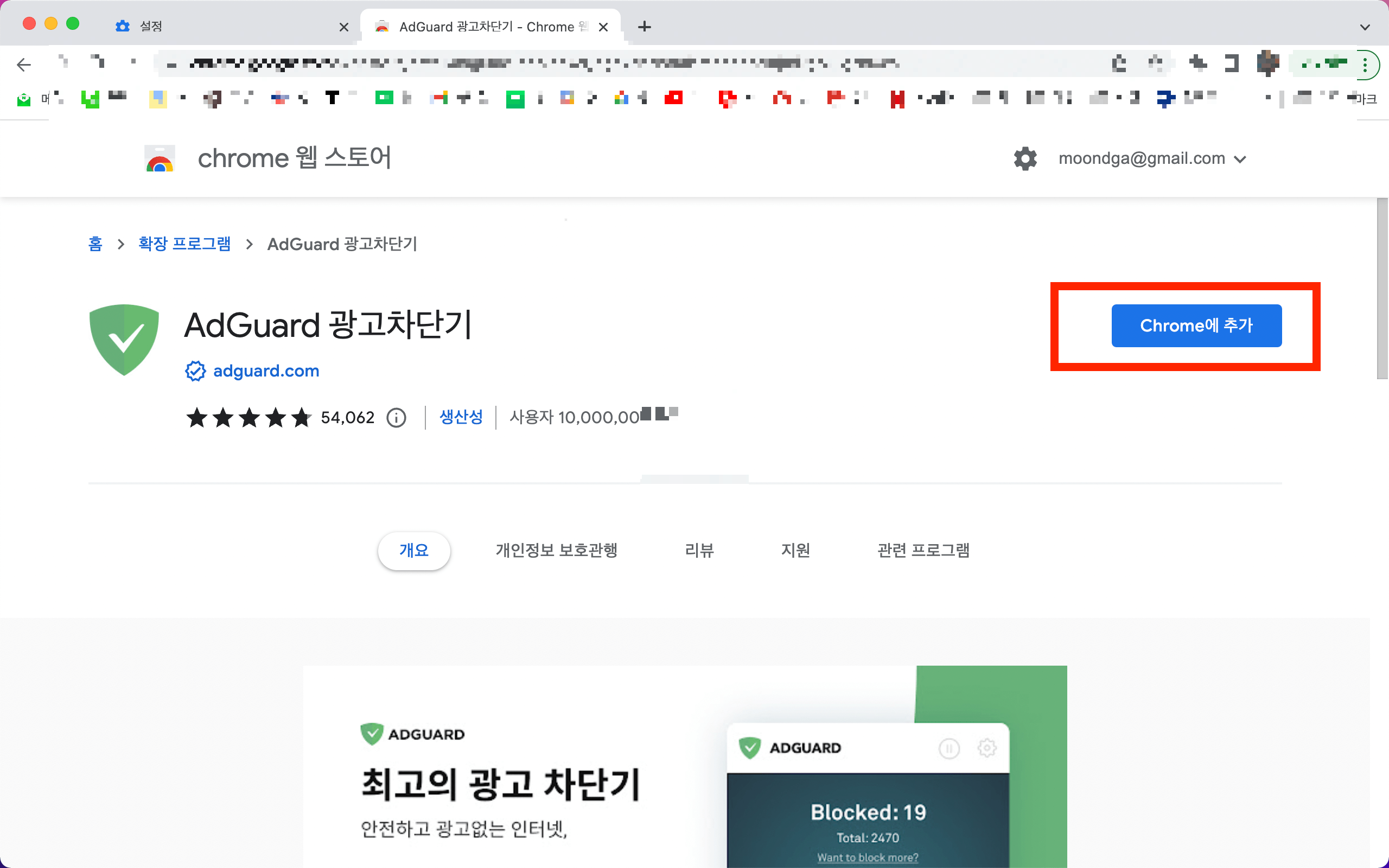
Task: Expand the tab search chevron
Action: point(1365,27)
